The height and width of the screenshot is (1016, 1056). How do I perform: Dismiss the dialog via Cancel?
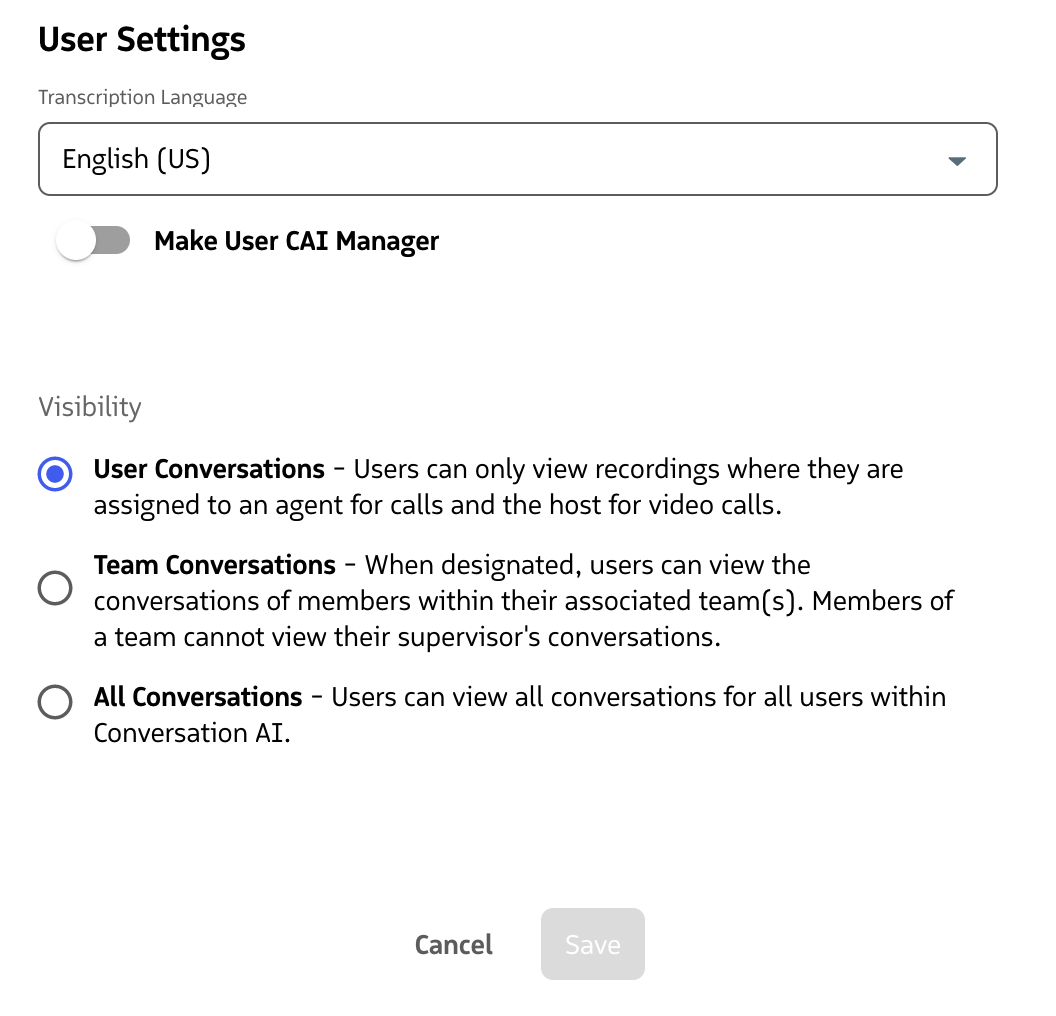pos(453,944)
